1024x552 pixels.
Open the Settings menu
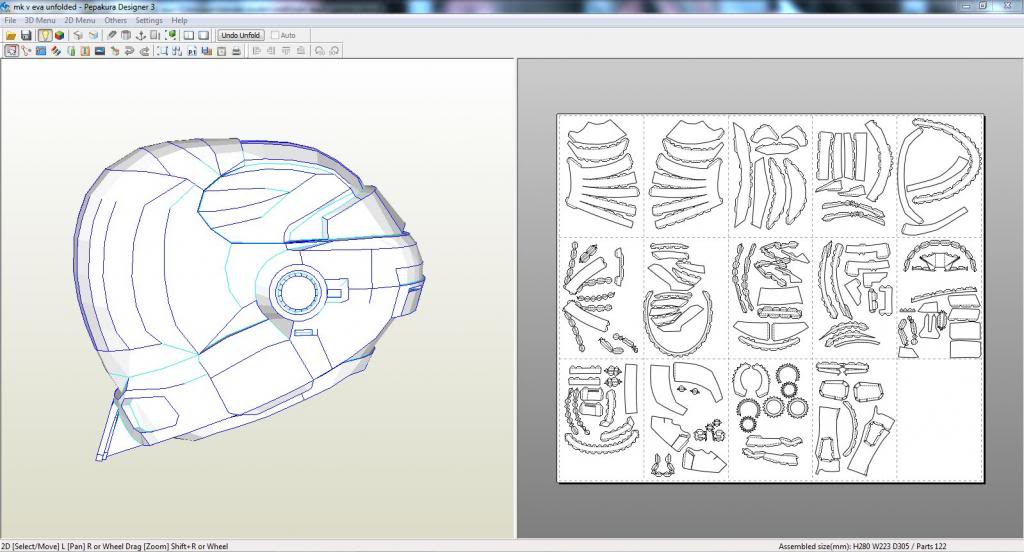click(149, 20)
